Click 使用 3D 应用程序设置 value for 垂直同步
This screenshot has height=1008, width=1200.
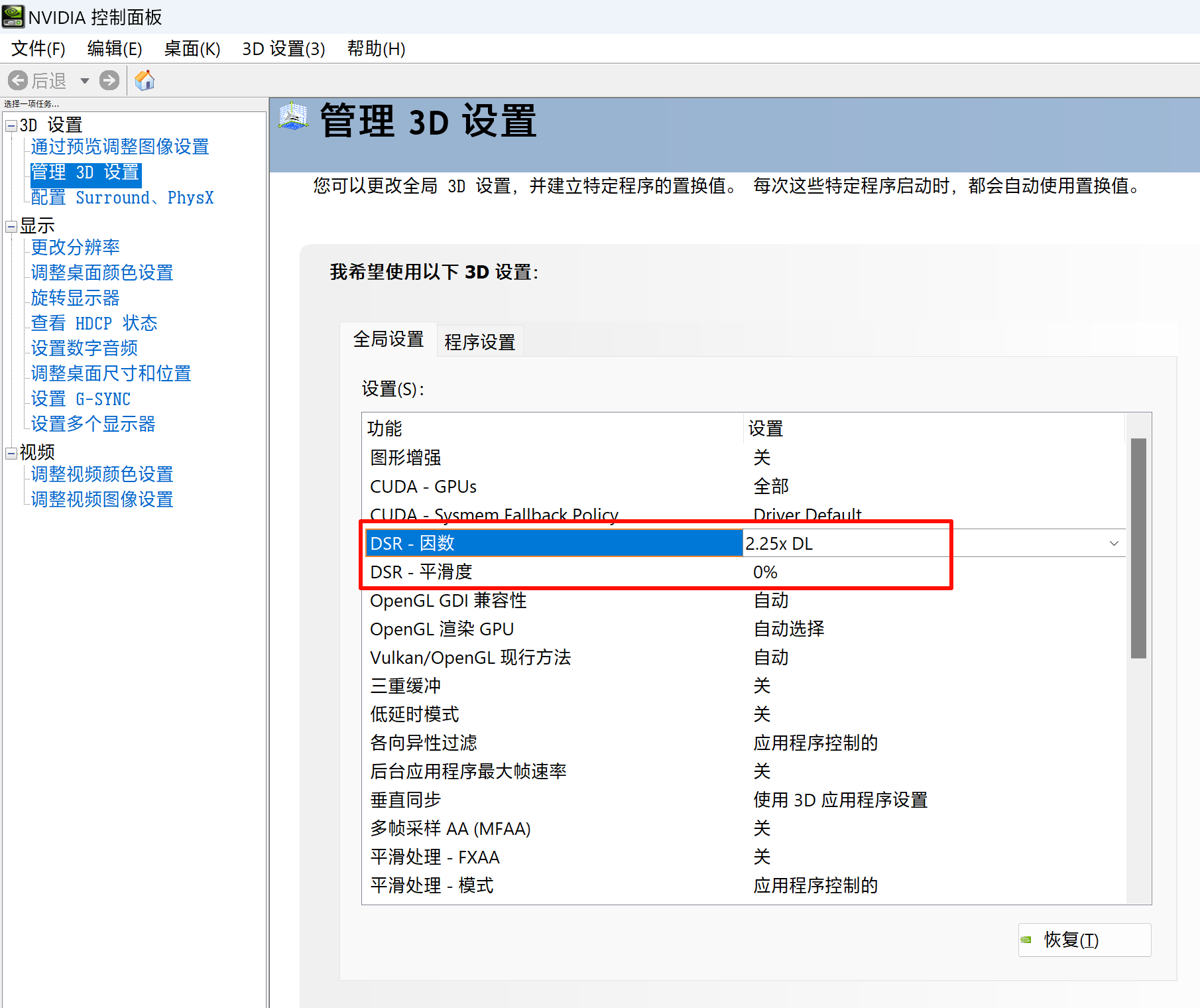841,800
